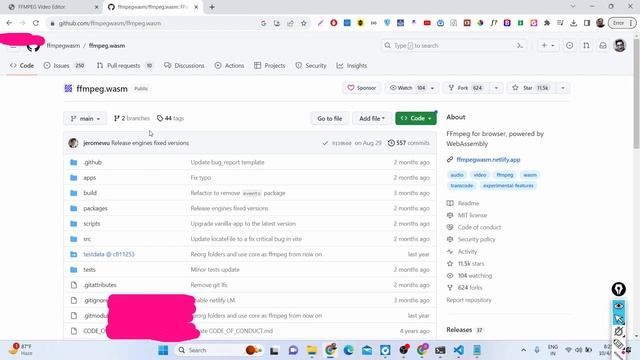View the 44 tags link

[x=171, y=118]
